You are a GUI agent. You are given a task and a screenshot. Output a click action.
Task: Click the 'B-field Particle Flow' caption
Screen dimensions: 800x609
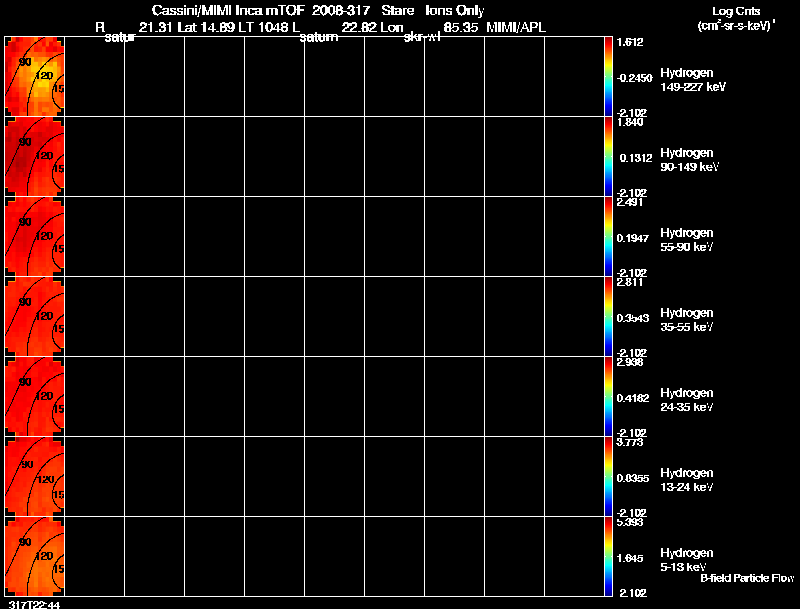click(747, 578)
